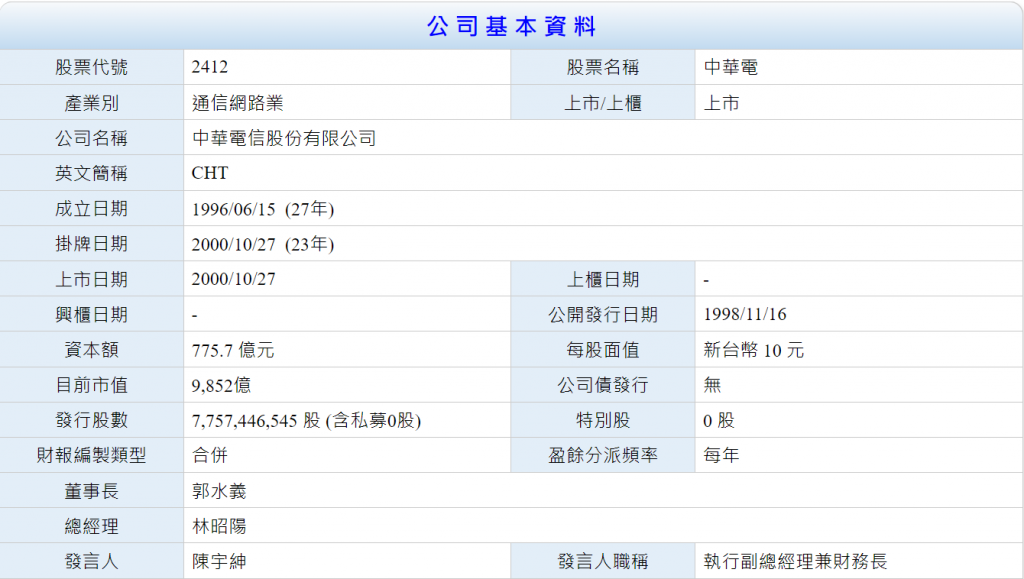The width and height of the screenshot is (1024, 579).
Task: Select the public offering date 1998/11/16
Action: 745,315
